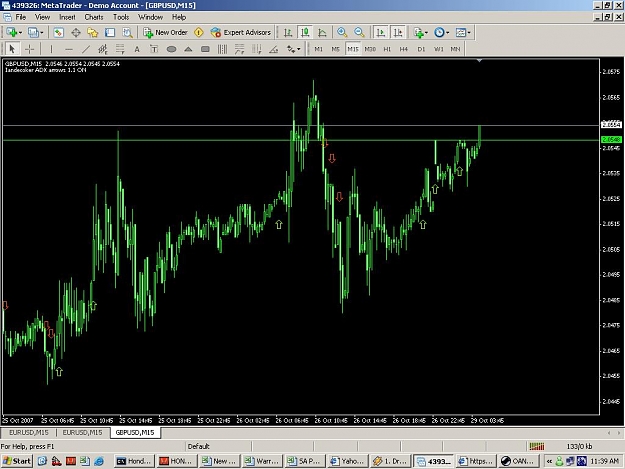Zoom out on the chart
Image resolution: width=625 pixels, height=469 pixels.
pyautogui.click(x=359, y=32)
